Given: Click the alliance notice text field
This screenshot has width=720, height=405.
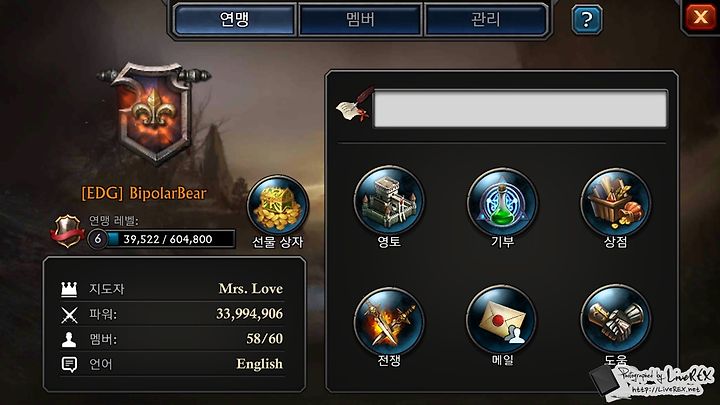Looking at the screenshot, I should click(x=521, y=109).
